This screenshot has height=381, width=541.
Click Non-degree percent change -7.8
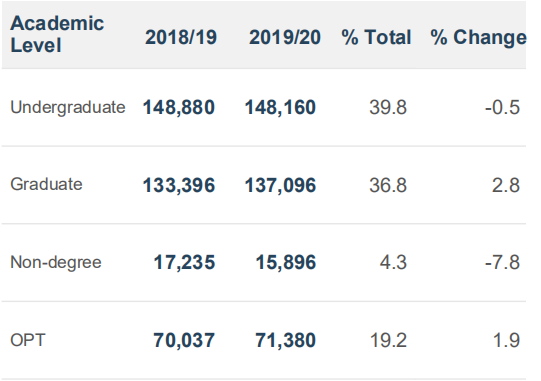pyautogui.click(x=502, y=262)
